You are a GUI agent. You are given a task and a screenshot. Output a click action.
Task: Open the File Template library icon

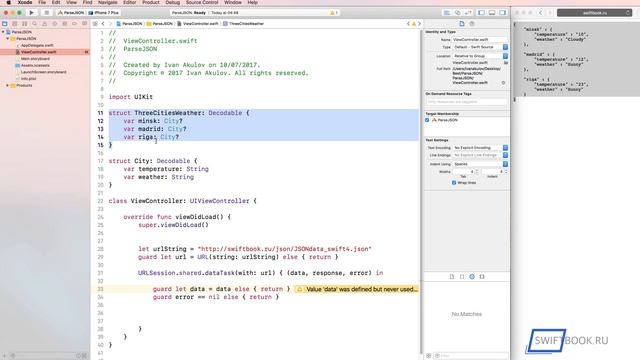pyautogui.click(x=452, y=277)
